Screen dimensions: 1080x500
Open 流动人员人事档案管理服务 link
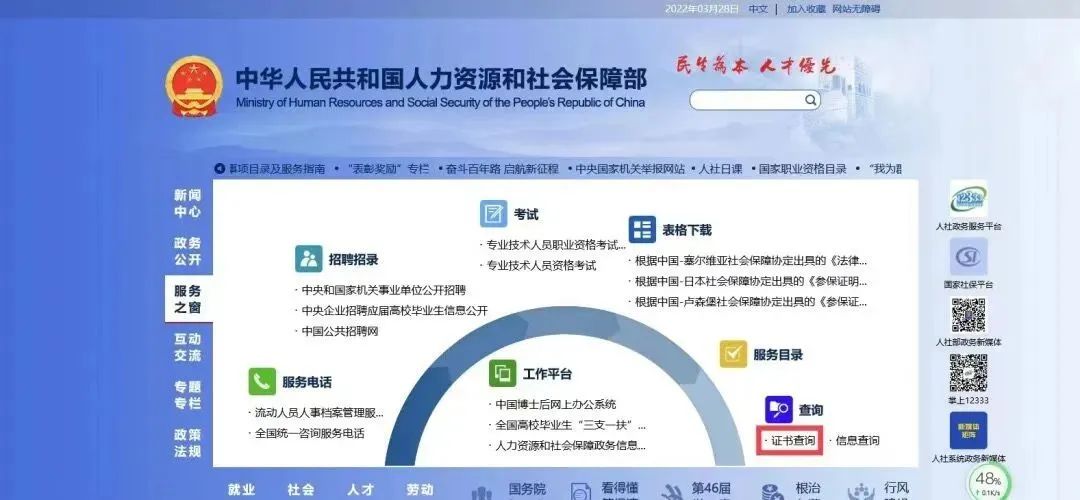pos(319,413)
